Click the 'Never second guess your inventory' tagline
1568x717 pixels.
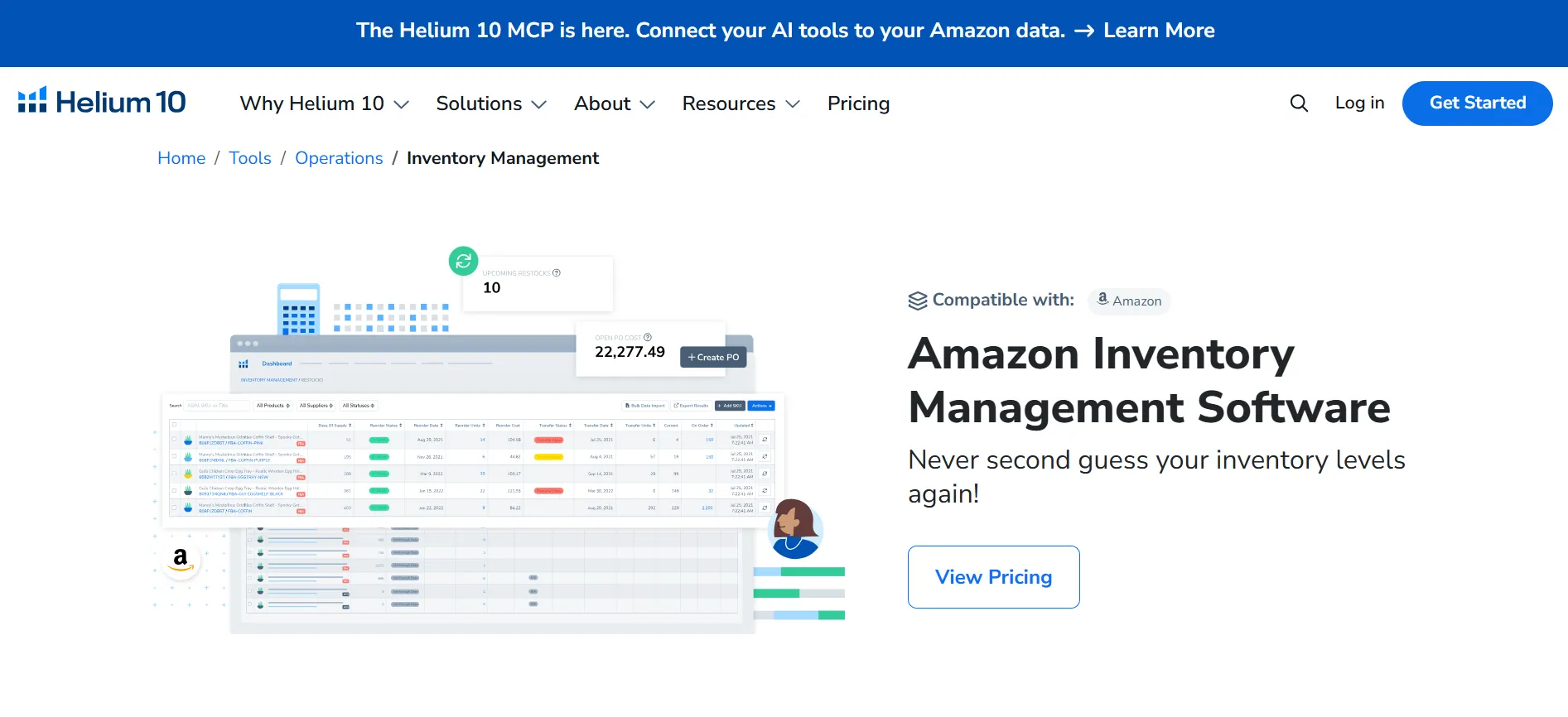point(1156,476)
